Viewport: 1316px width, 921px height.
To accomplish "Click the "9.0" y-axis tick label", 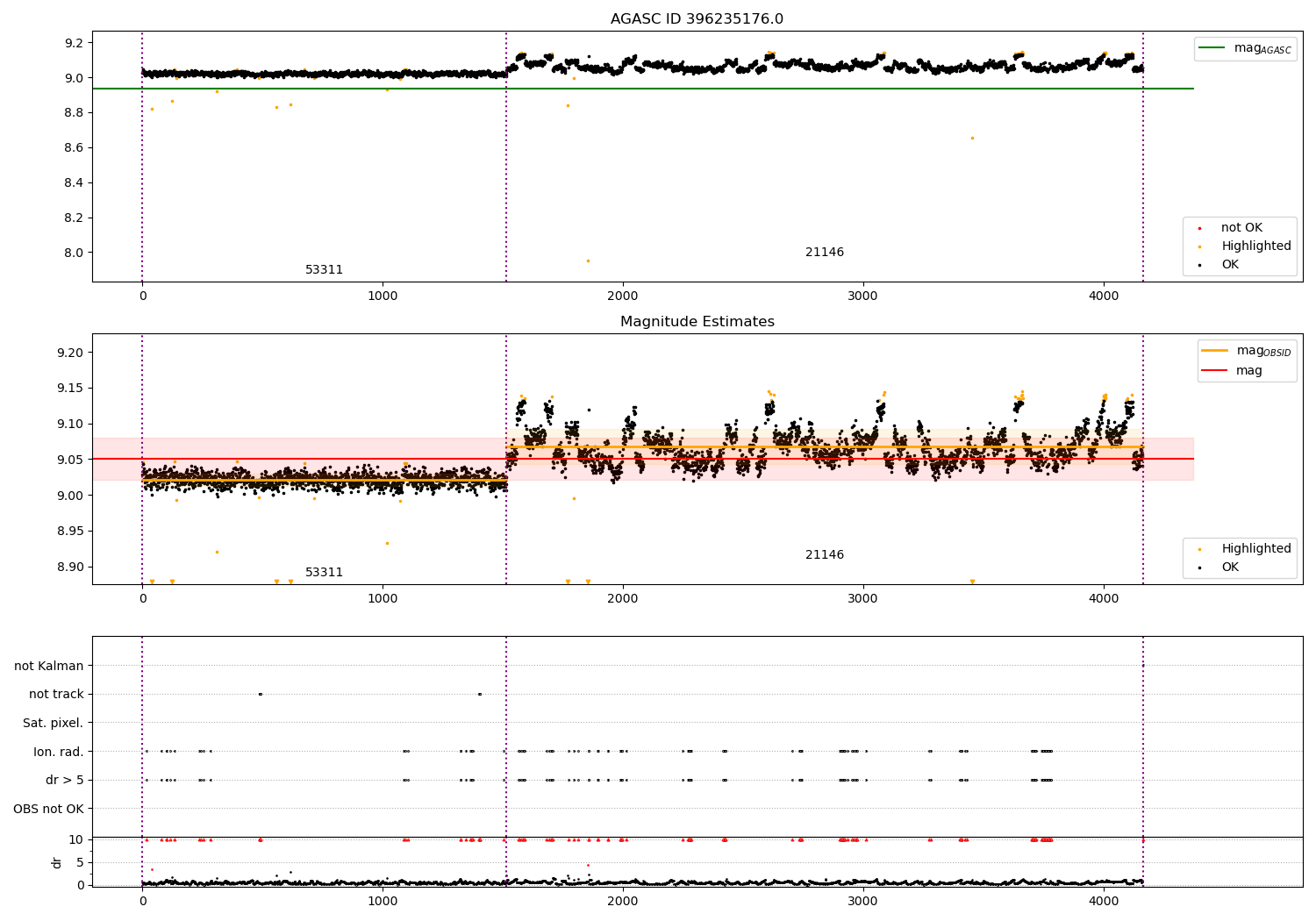I will click(74, 78).
